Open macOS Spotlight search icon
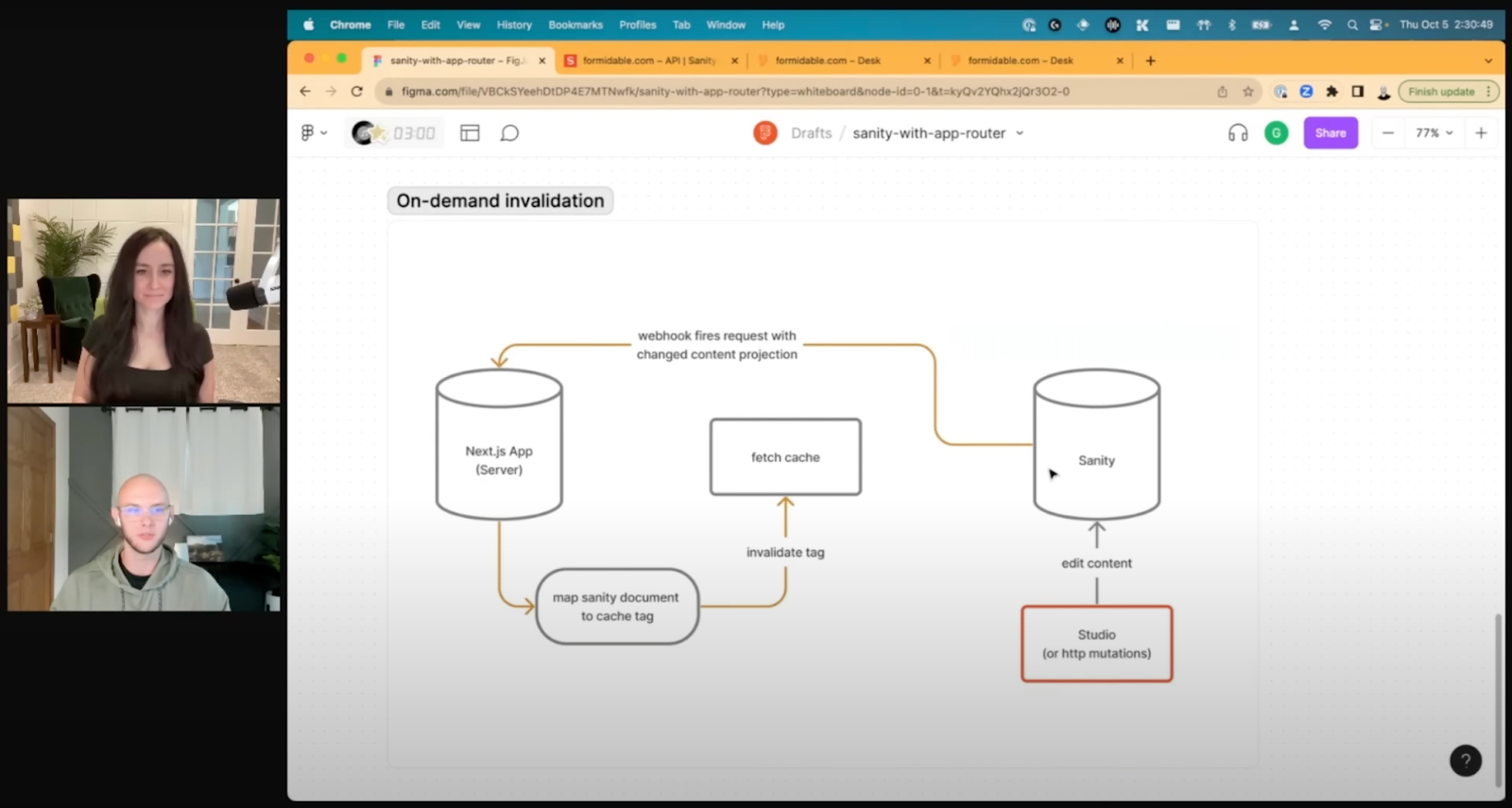 (1352, 25)
